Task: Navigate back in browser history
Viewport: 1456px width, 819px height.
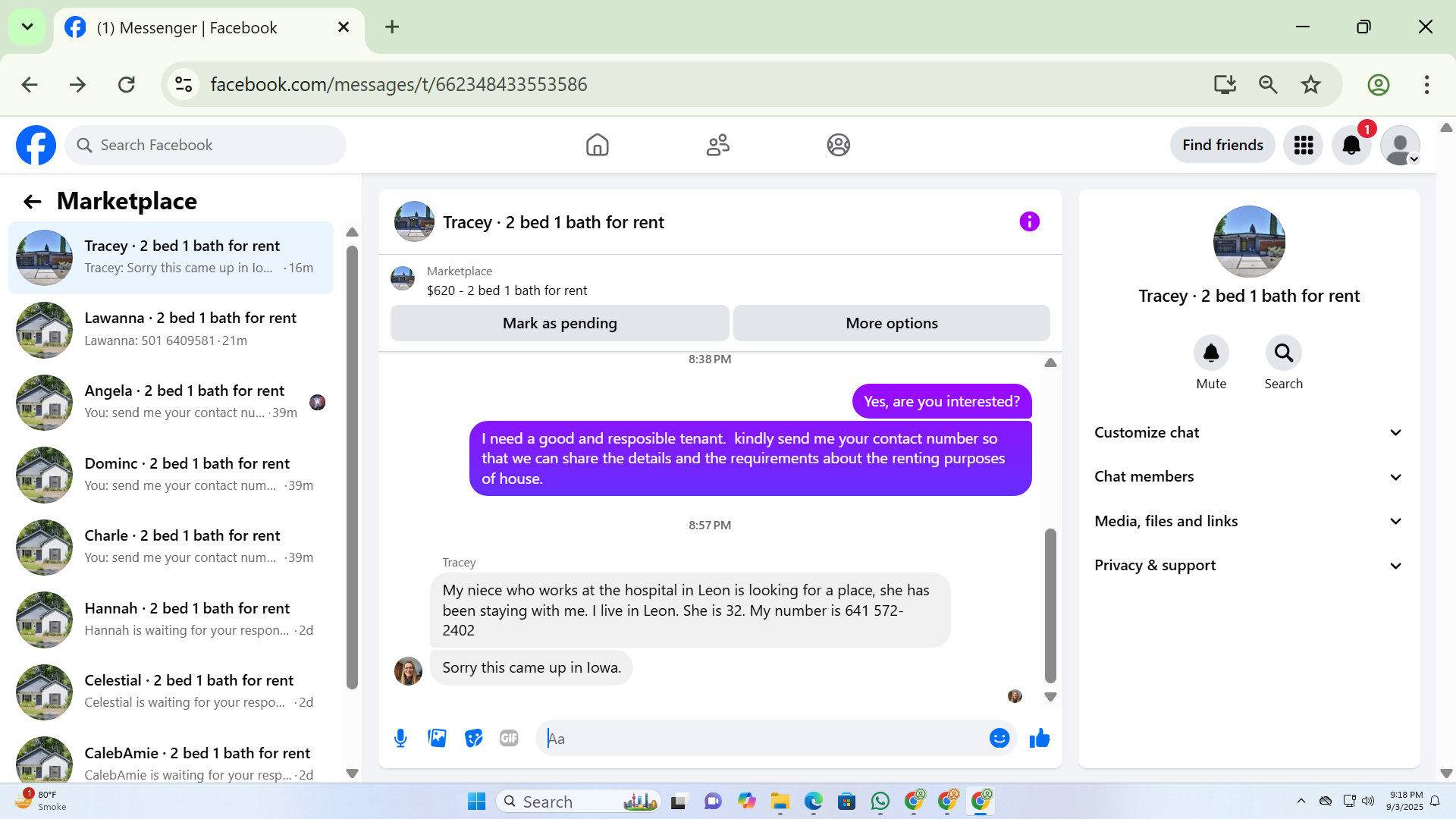Action: pyautogui.click(x=30, y=84)
